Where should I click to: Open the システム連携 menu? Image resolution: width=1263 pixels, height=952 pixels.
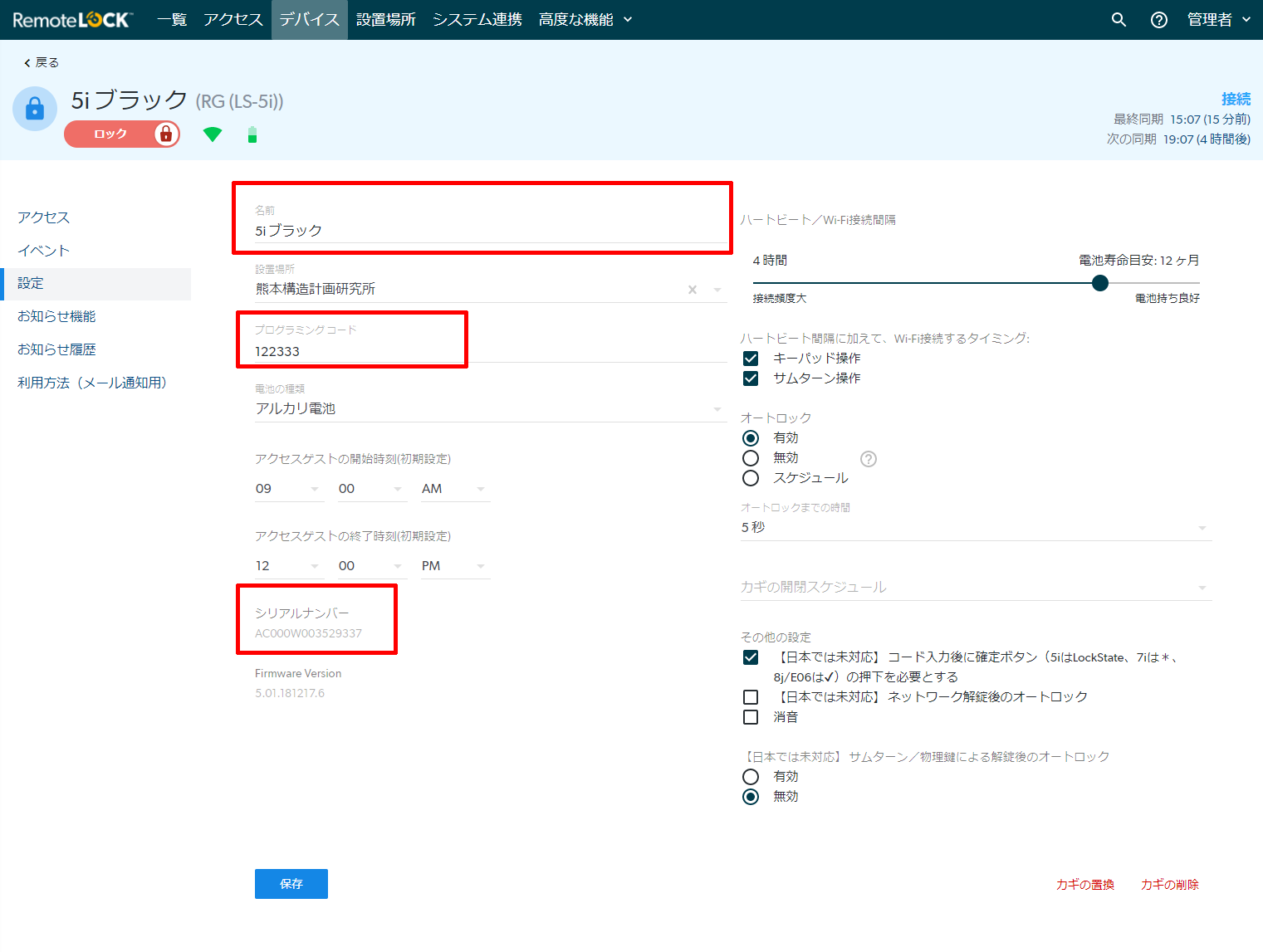(477, 20)
